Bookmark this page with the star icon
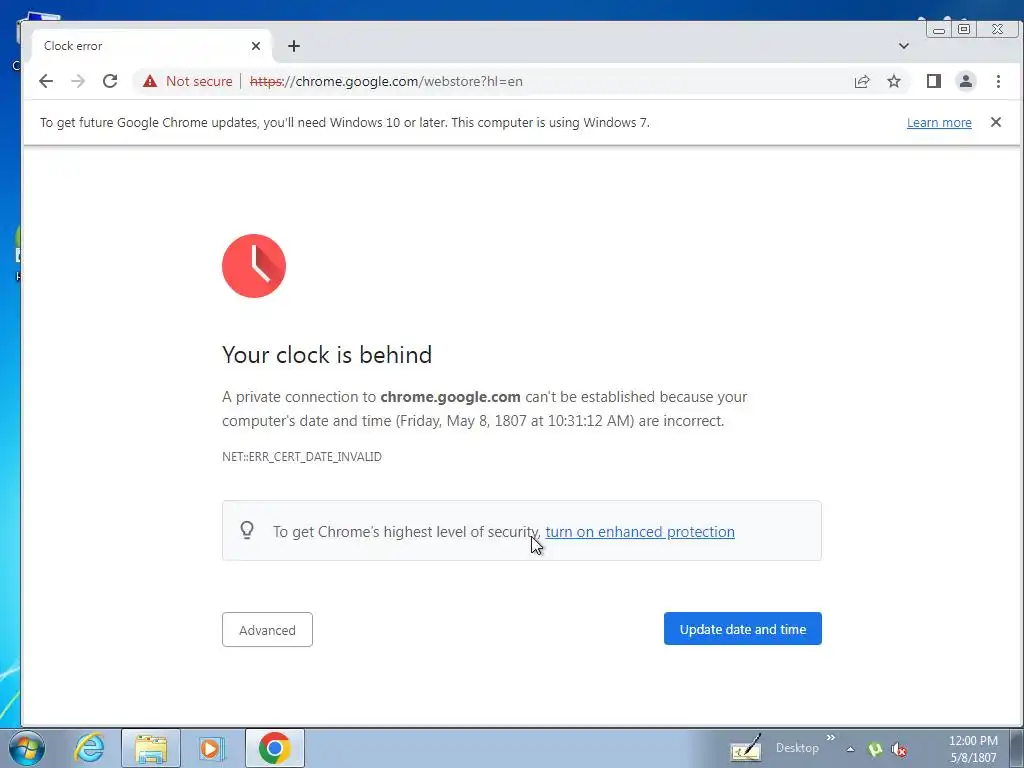This screenshot has width=1024, height=768. click(894, 81)
